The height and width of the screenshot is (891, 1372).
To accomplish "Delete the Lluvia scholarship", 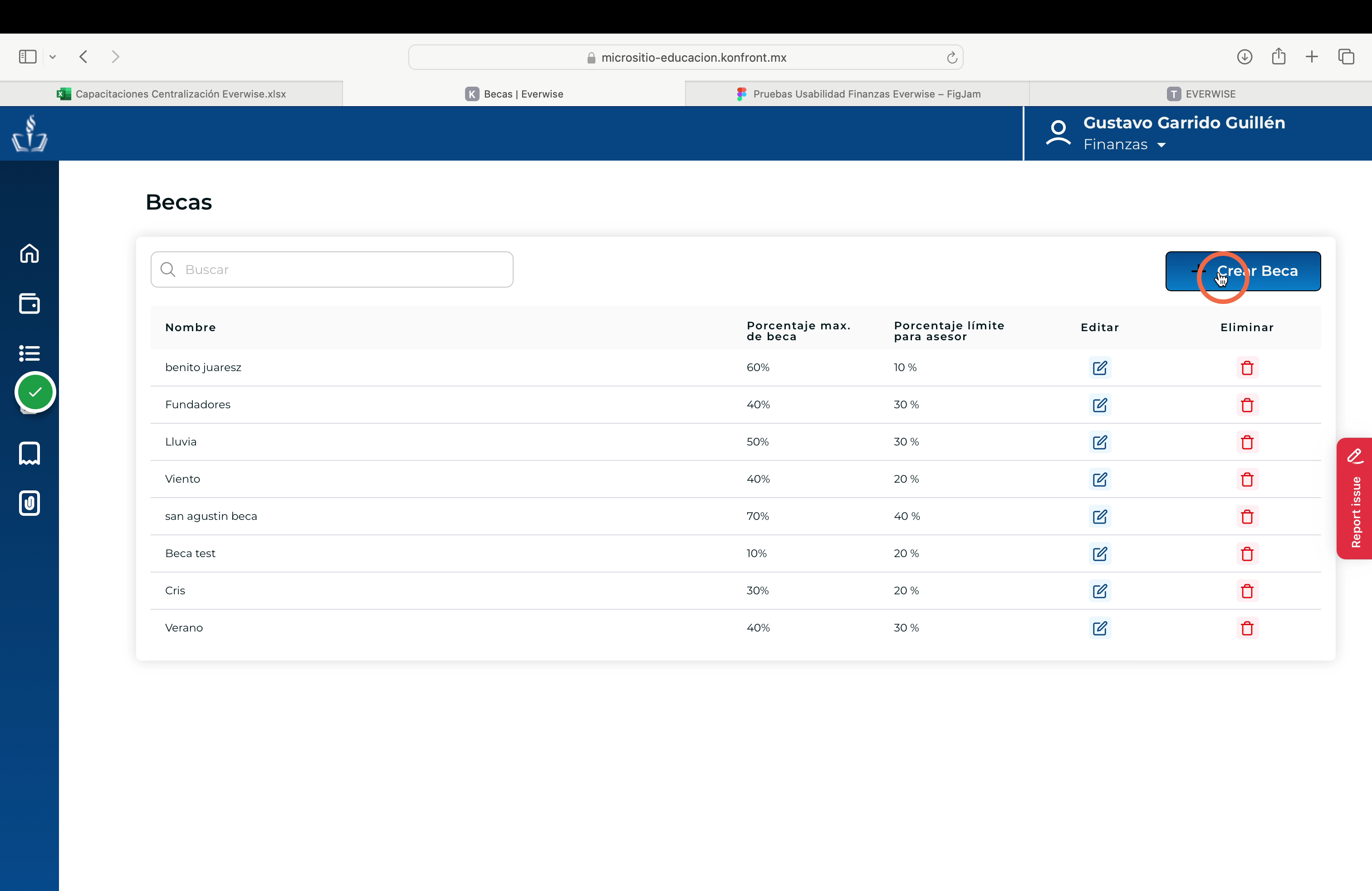I will (x=1247, y=442).
